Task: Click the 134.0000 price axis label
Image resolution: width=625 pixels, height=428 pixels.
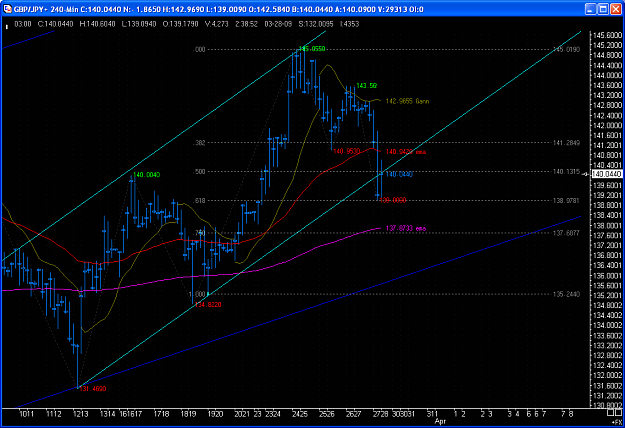Action: [x=607, y=325]
